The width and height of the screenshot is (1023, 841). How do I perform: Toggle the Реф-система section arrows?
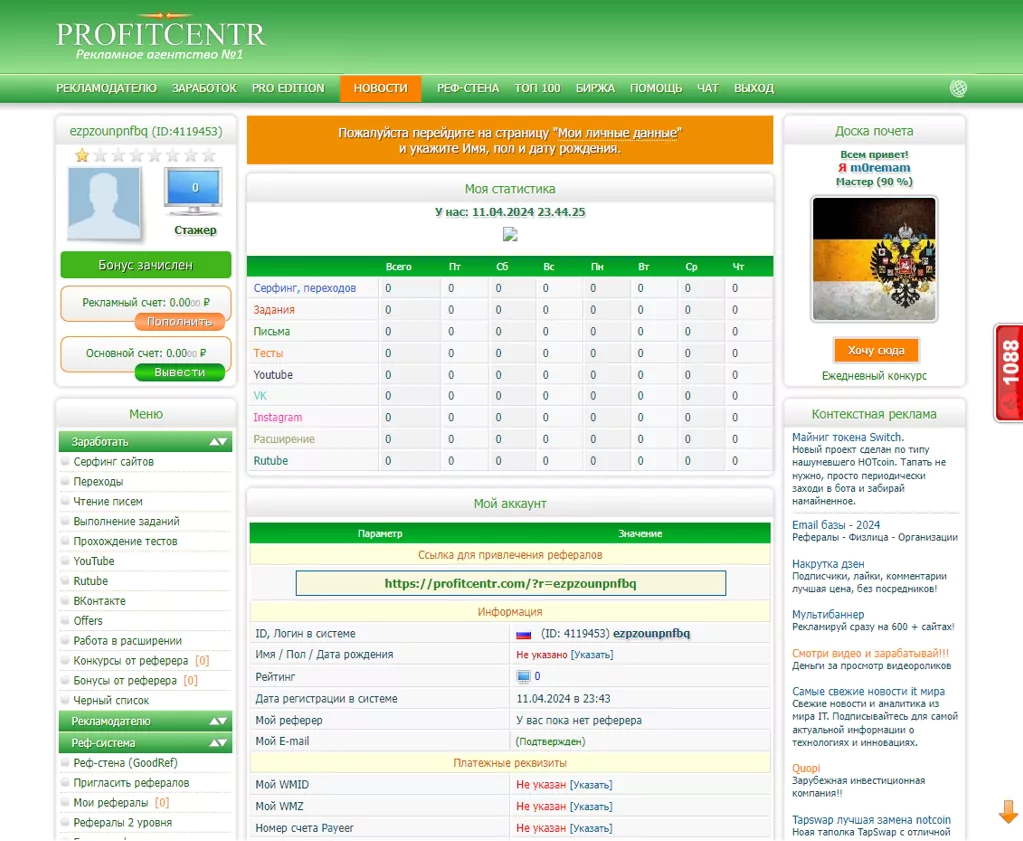(219, 743)
